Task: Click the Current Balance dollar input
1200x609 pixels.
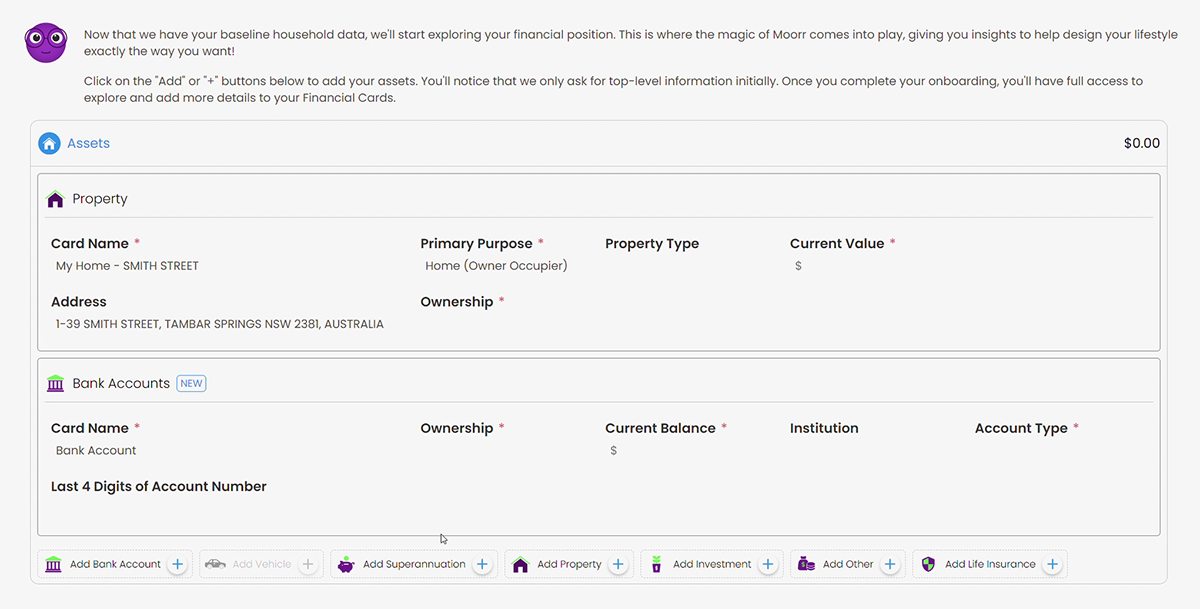Action: [690, 451]
